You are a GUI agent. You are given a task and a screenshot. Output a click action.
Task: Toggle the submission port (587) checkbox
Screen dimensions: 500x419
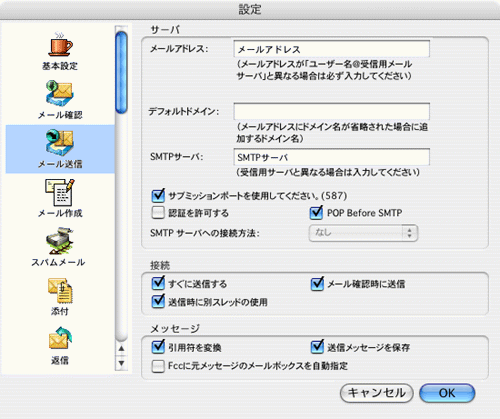(158, 196)
